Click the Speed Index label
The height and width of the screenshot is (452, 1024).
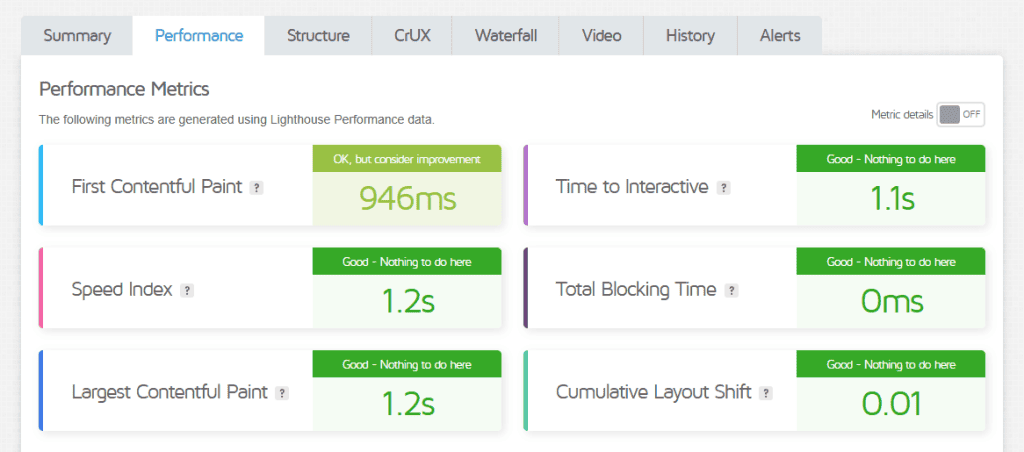coord(122,289)
